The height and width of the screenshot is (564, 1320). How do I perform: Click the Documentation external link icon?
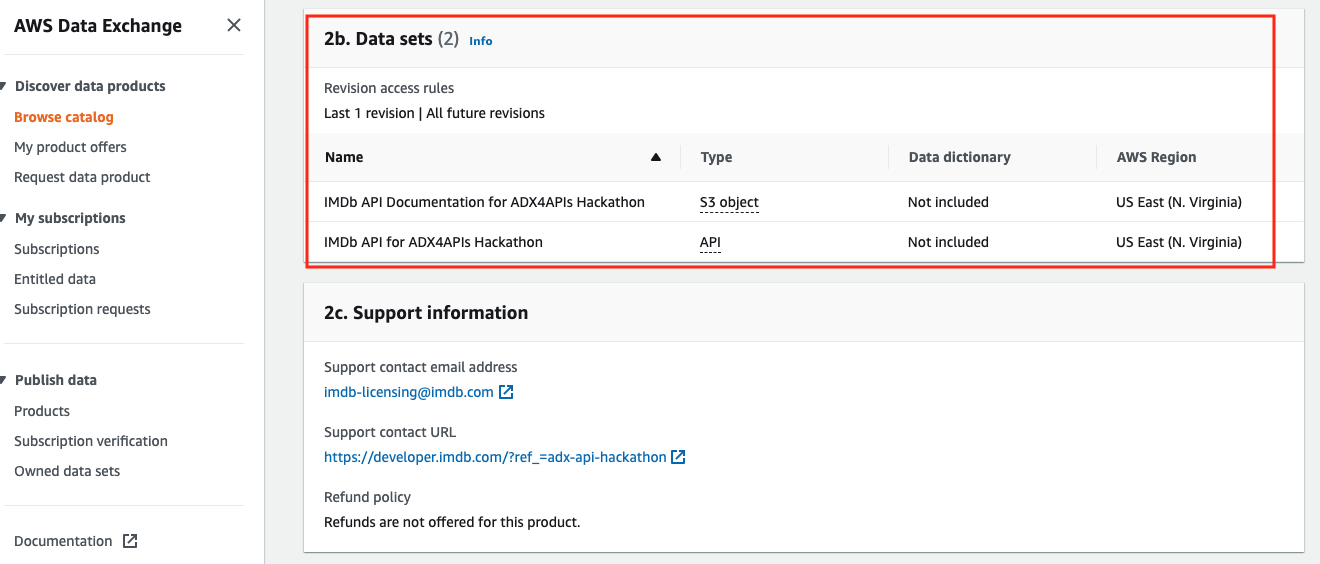(x=130, y=541)
